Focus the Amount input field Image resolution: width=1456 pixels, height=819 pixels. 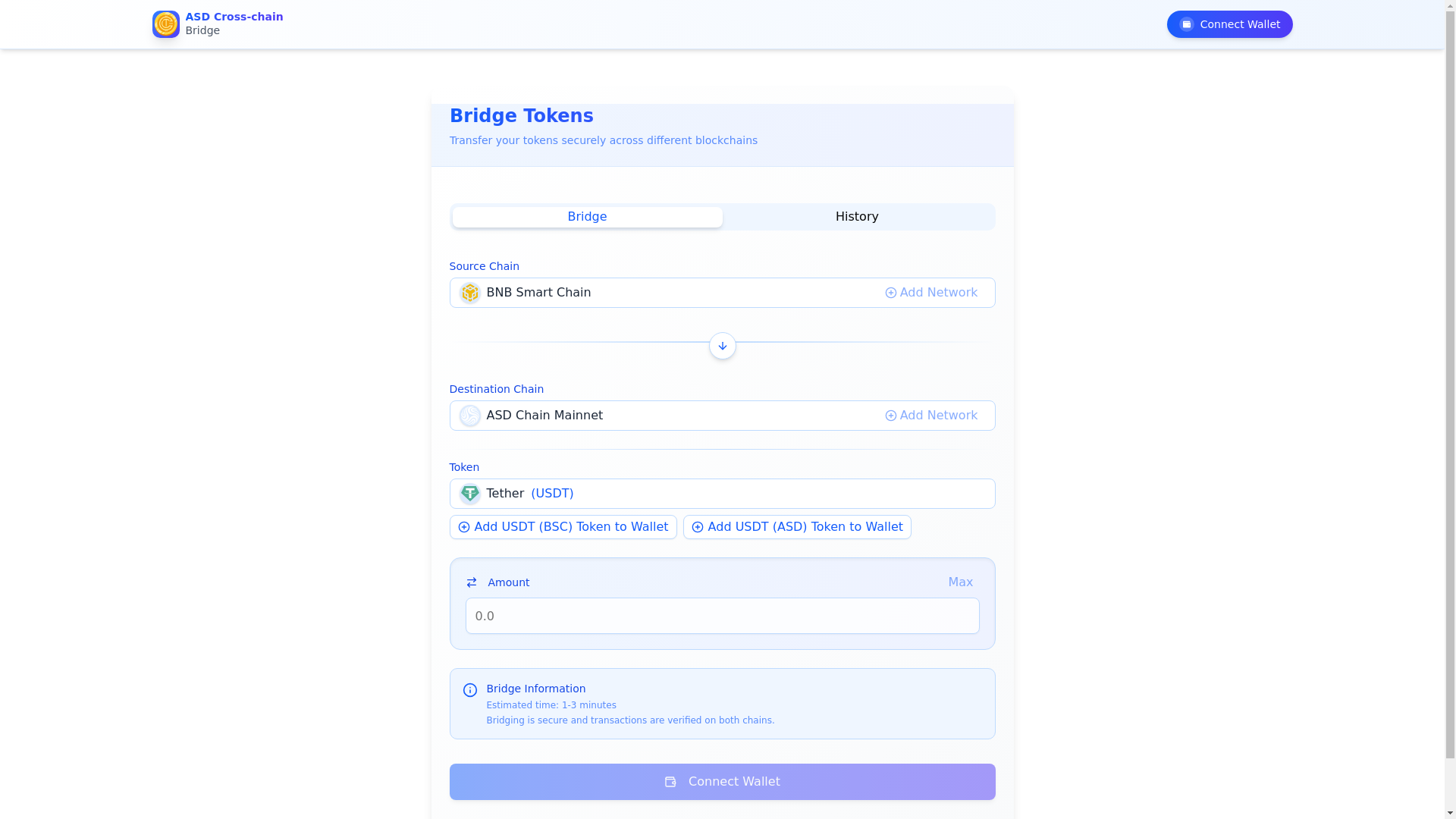coord(723,616)
